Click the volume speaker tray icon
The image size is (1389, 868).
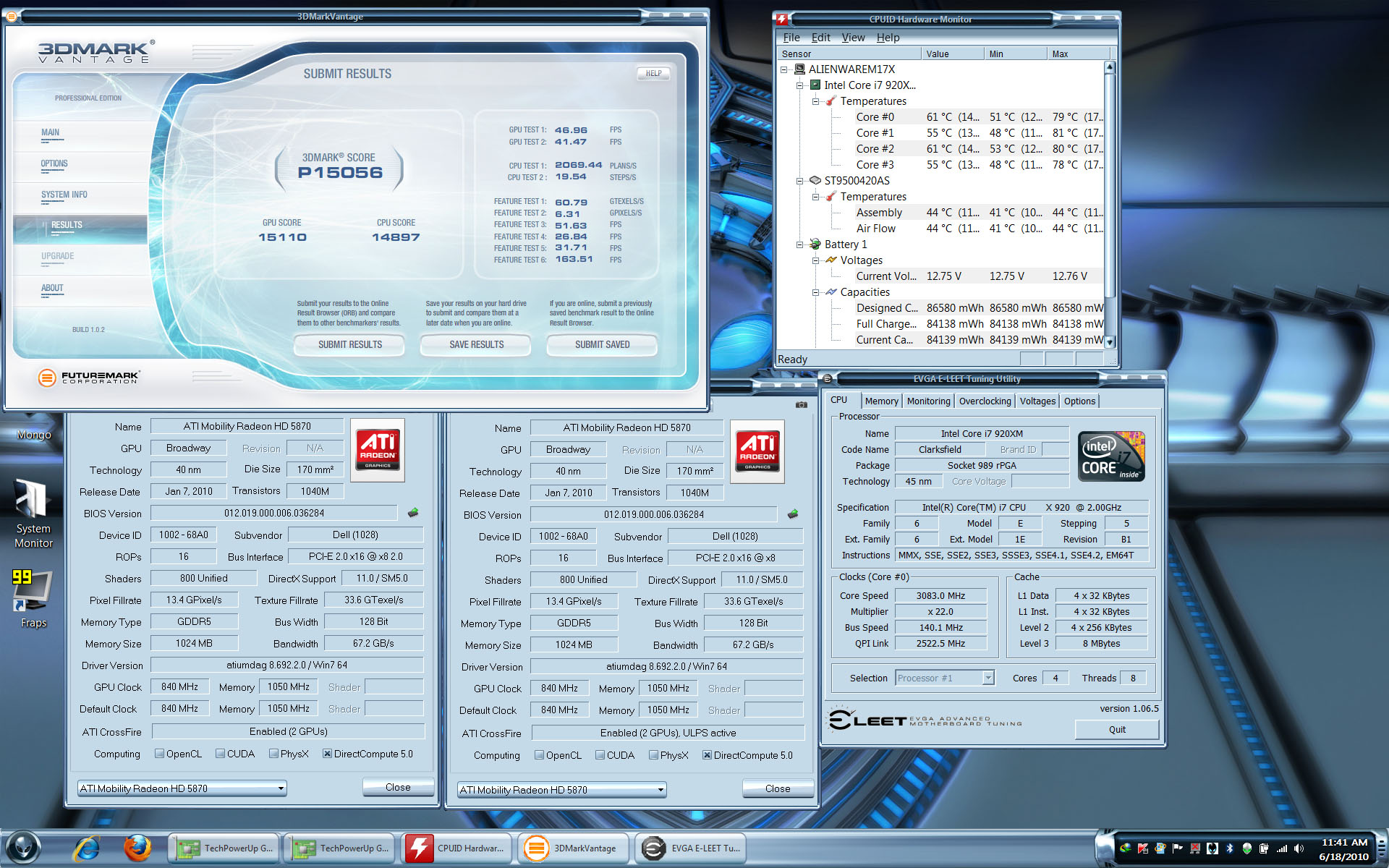click(x=1299, y=848)
